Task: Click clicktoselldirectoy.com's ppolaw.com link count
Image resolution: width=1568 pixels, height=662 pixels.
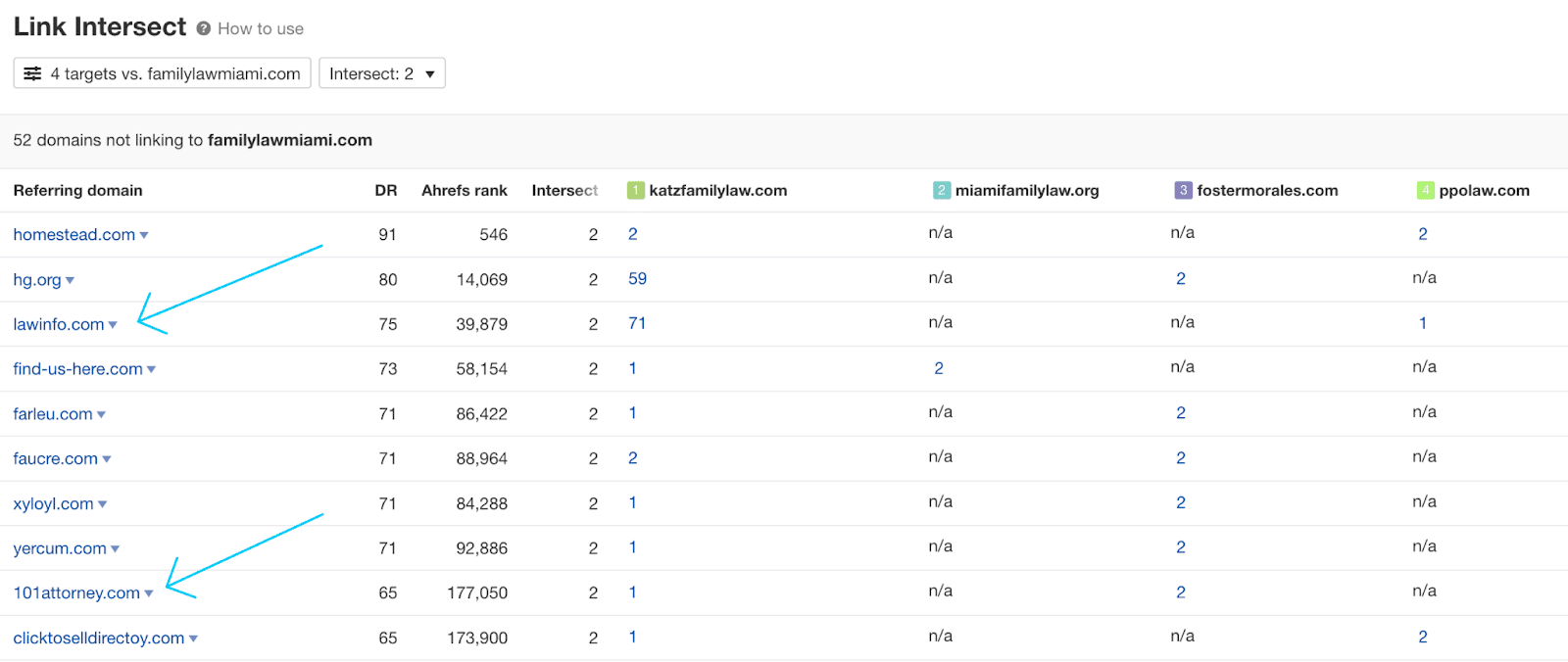Action: (x=1423, y=638)
